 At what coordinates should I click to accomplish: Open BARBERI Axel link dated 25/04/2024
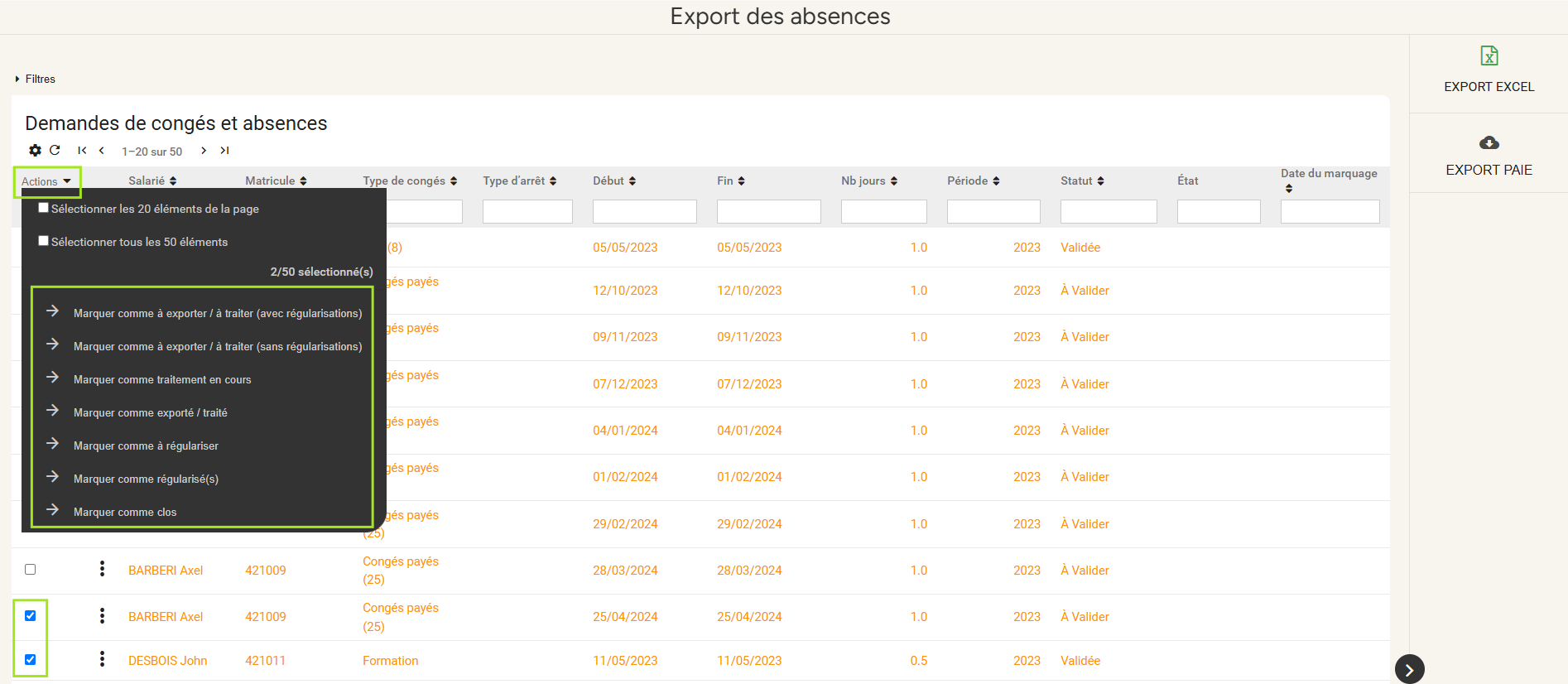[166, 617]
